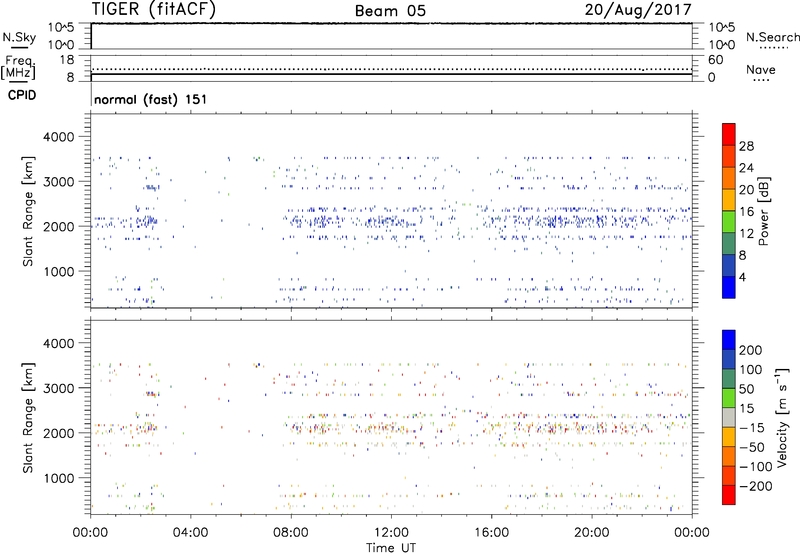The width and height of the screenshot is (800, 554).
Task: Click the 12:00 time tick label
Action: click(x=391, y=533)
